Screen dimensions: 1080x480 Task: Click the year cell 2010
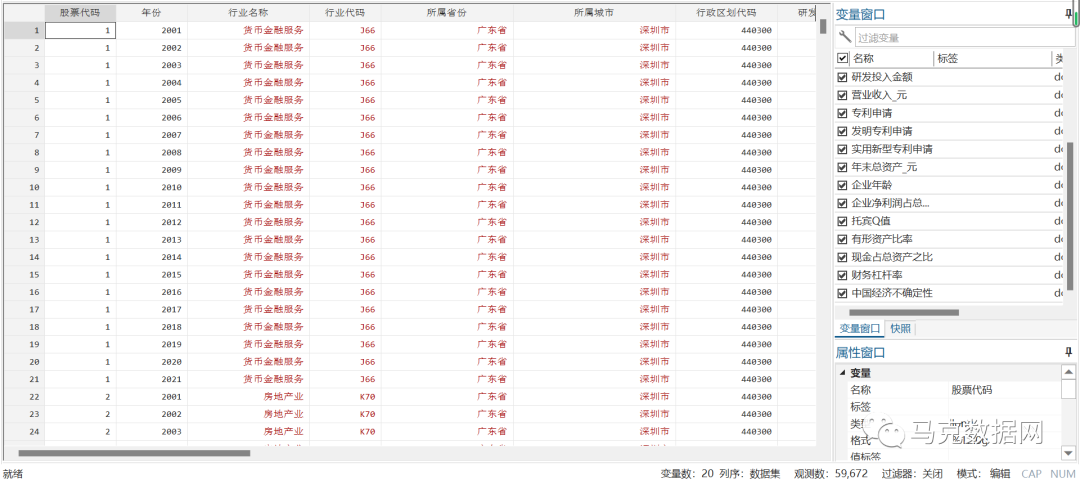(152, 187)
